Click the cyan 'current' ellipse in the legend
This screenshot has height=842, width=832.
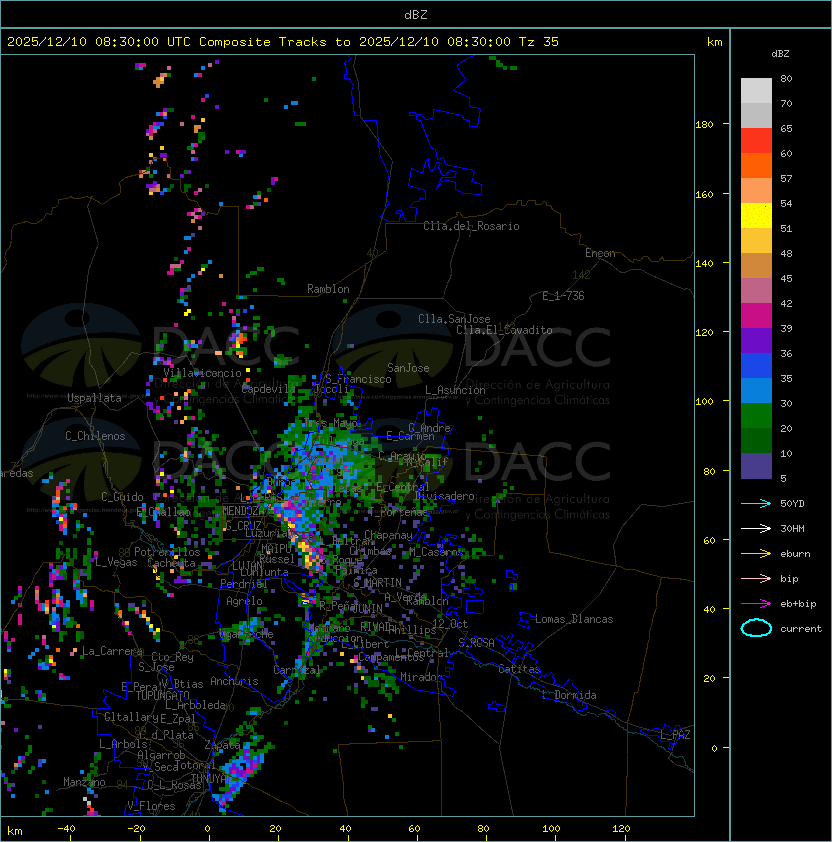click(756, 628)
